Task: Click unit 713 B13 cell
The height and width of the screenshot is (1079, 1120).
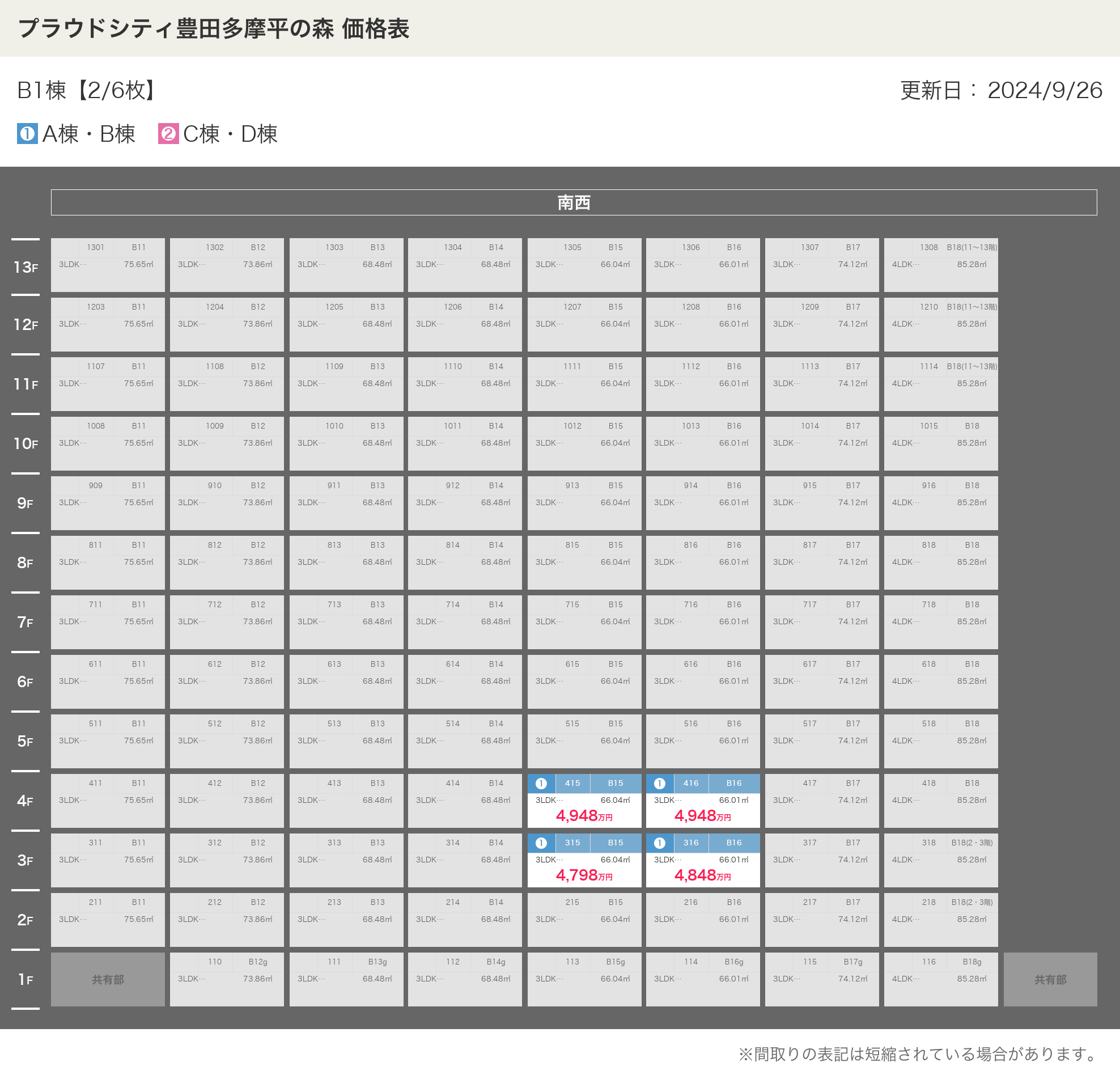Action: coord(346,623)
